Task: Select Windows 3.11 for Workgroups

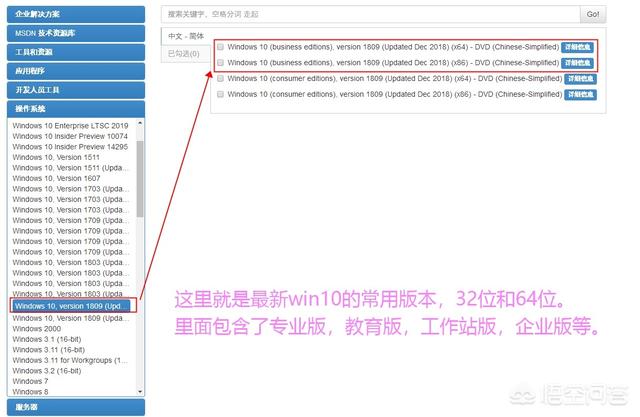Action: tap(70, 360)
